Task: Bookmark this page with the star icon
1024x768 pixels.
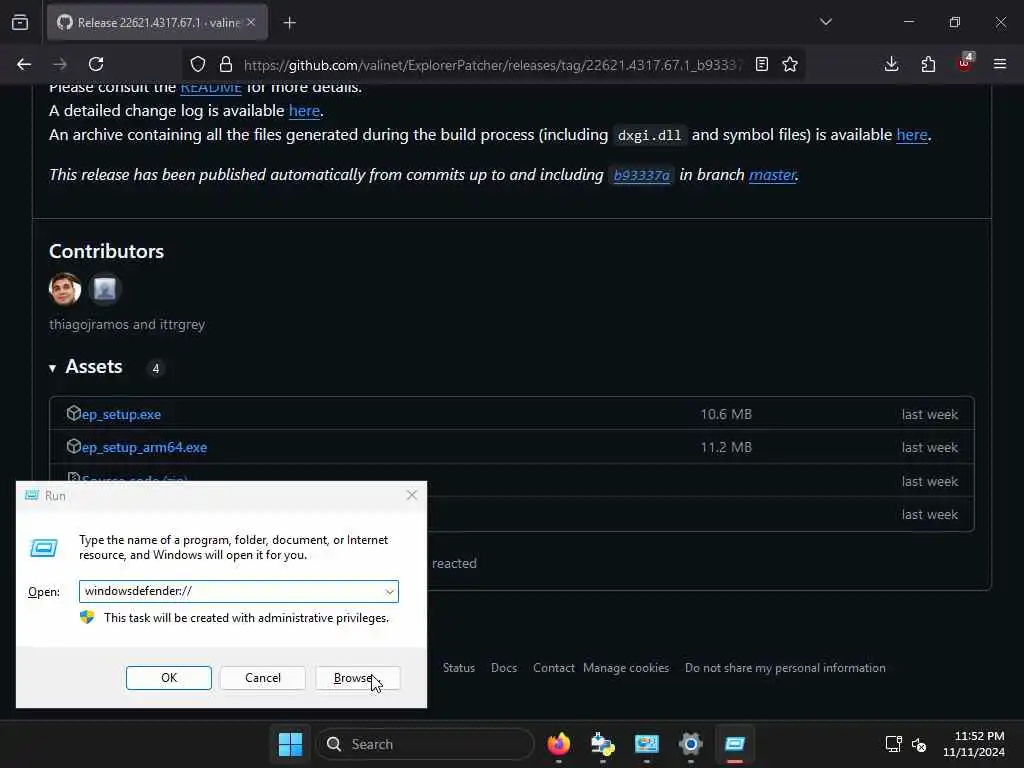Action: (790, 64)
